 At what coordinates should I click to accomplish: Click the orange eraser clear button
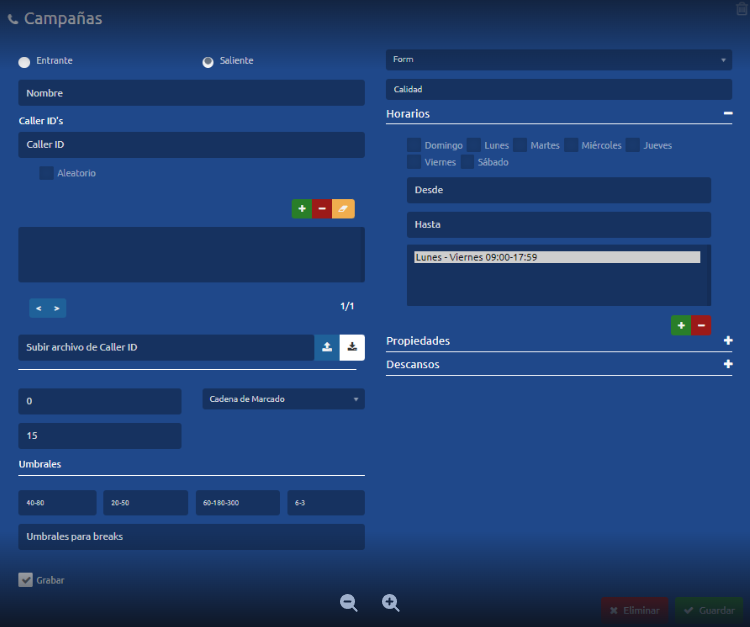pyautogui.click(x=343, y=209)
